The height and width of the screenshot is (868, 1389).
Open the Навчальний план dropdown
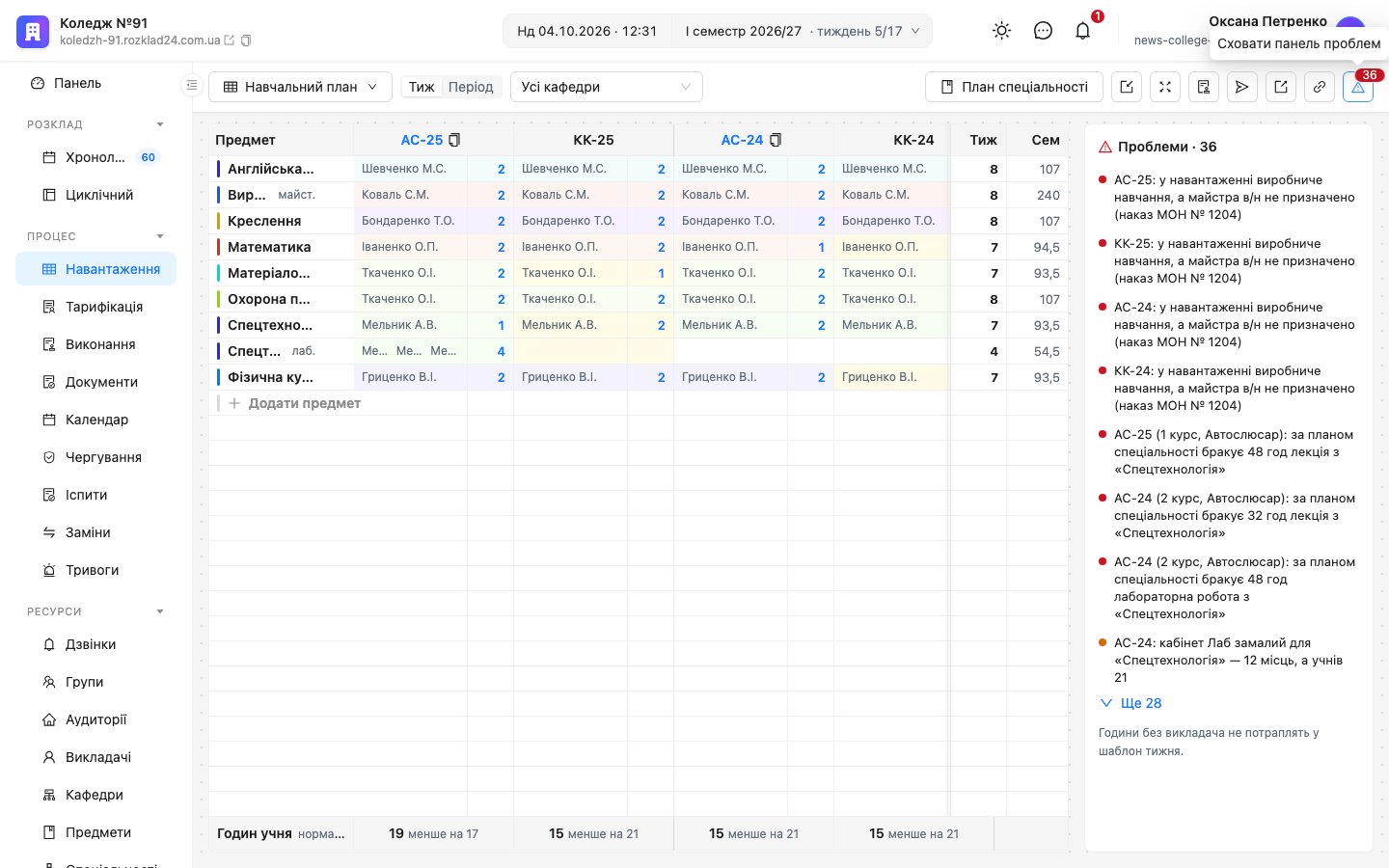[300, 87]
